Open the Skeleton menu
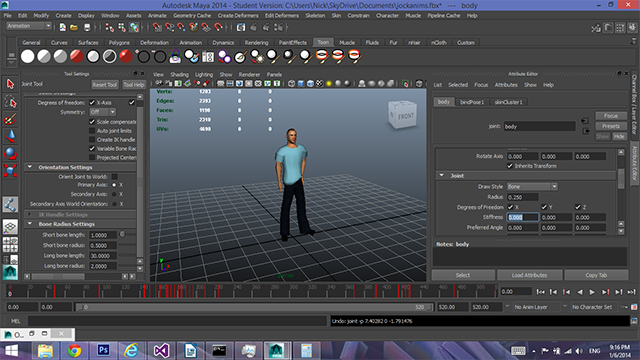The width and height of the screenshot is (640, 360). (315, 16)
